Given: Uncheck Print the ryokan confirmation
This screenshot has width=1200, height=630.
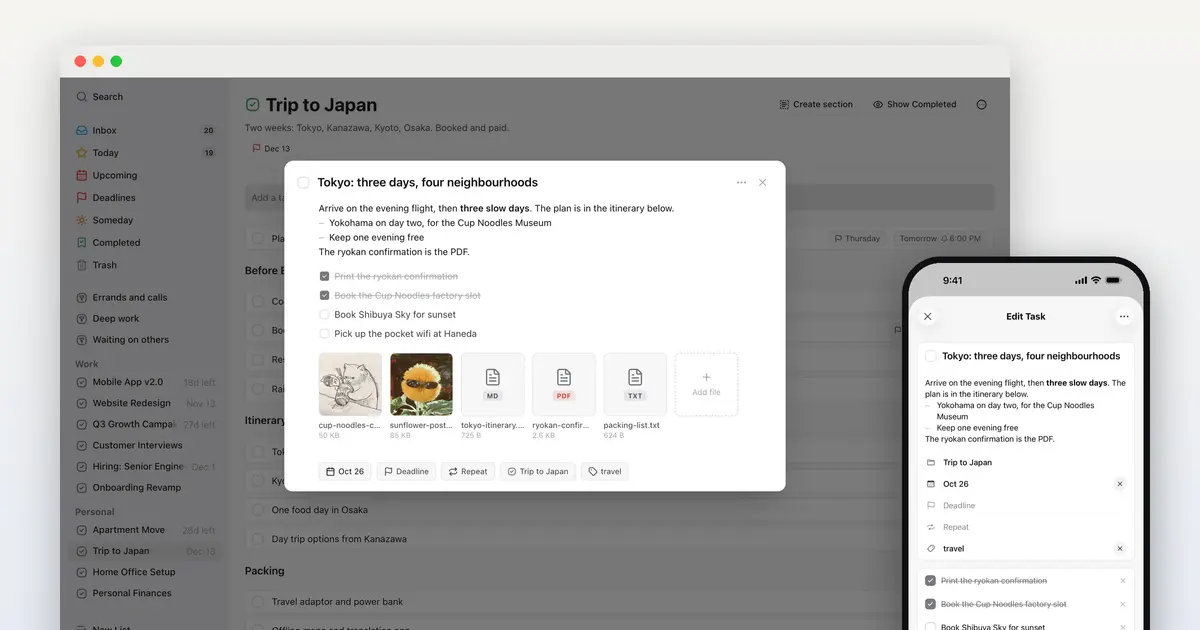Looking at the screenshot, I should pyautogui.click(x=324, y=276).
